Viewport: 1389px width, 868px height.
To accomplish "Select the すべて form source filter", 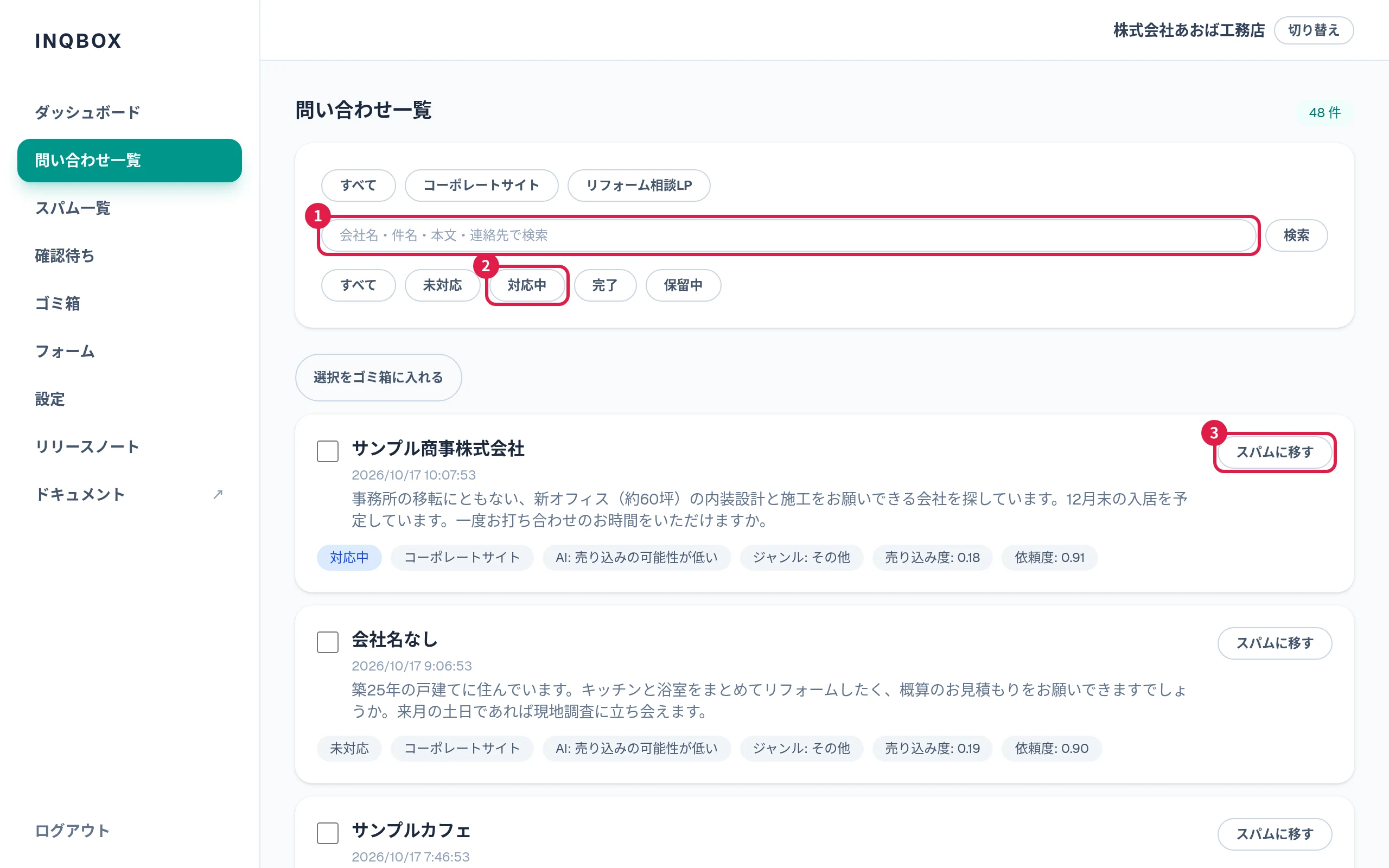I will pyautogui.click(x=358, y=186).
